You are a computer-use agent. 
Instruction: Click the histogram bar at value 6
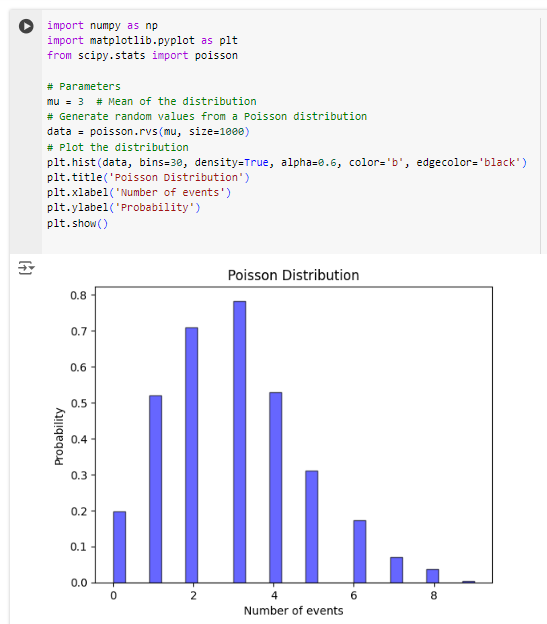pyautogui.click(x=360, y=552)
